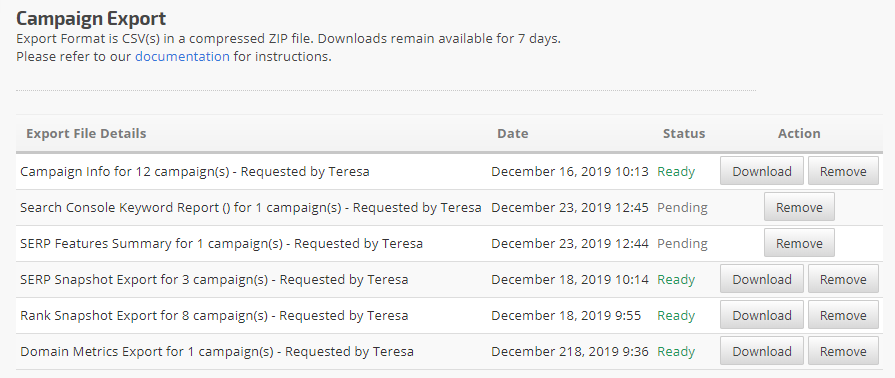Remove the Domain Metrics Export entry
The height and width of the screenshot is (378, 895).
[843, 351]
